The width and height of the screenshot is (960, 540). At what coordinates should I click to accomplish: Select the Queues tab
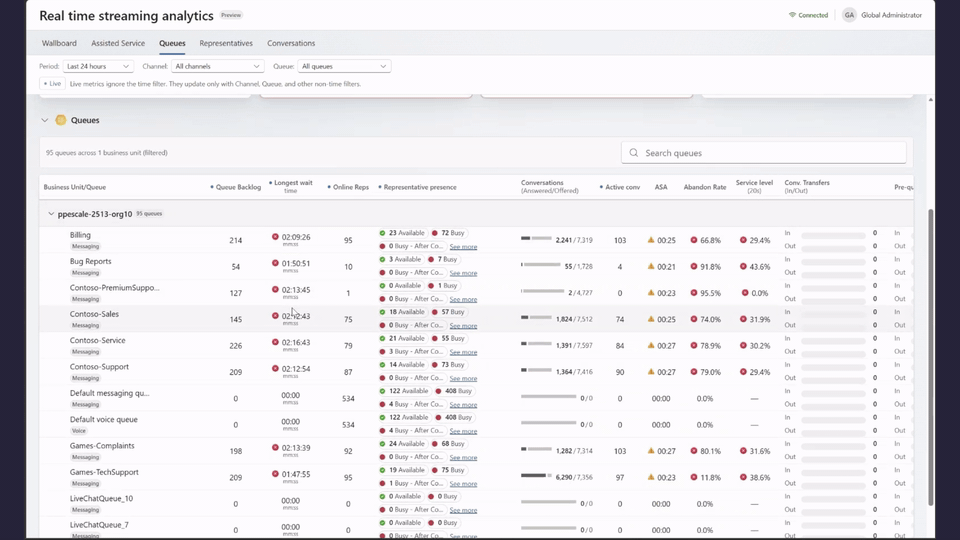(172, 43)
